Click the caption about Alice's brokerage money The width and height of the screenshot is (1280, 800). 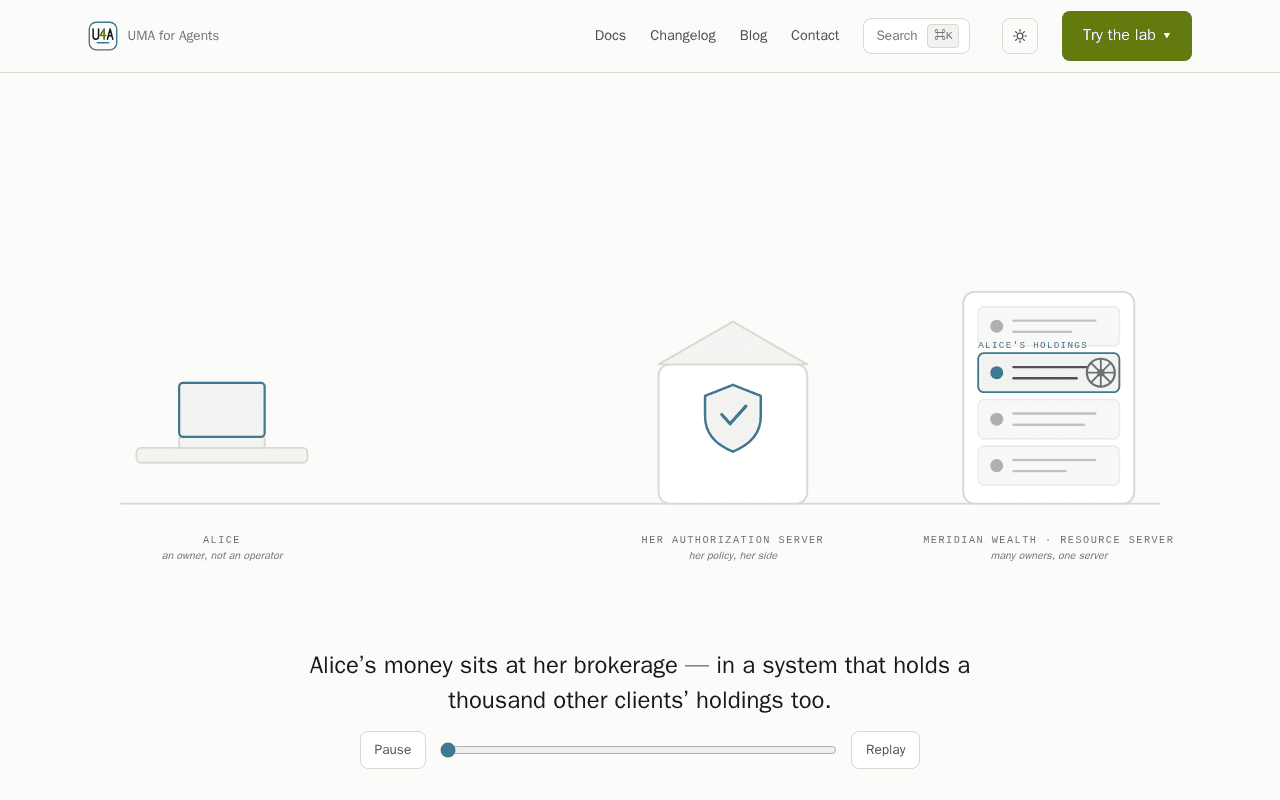pos(640,682)
